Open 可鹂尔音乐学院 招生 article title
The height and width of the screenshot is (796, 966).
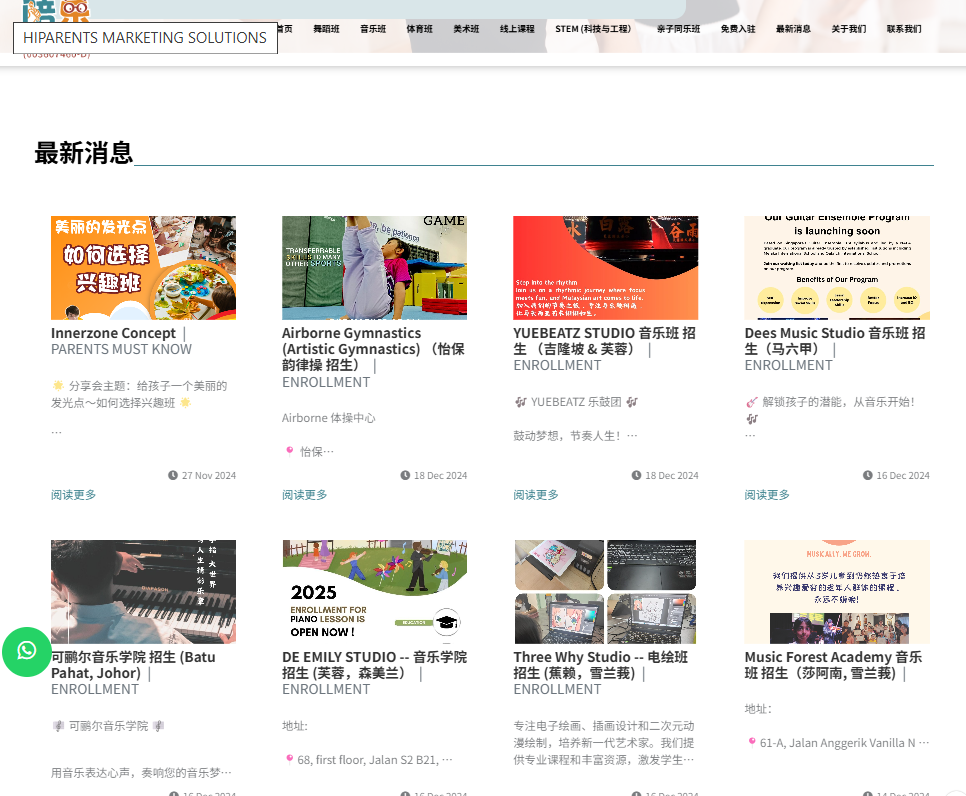(133, 665)
